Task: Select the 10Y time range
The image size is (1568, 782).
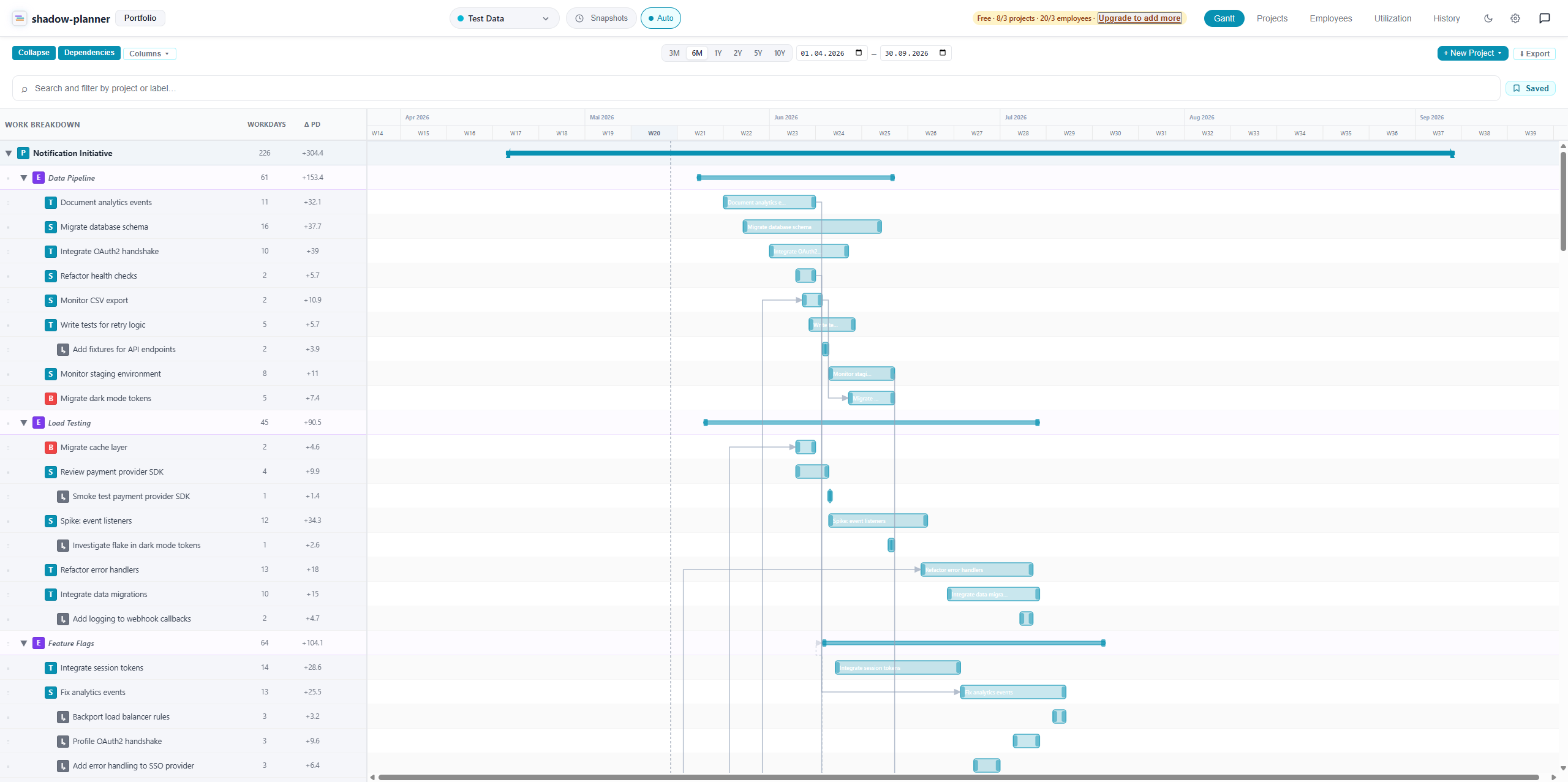Action: click(779, 53)
